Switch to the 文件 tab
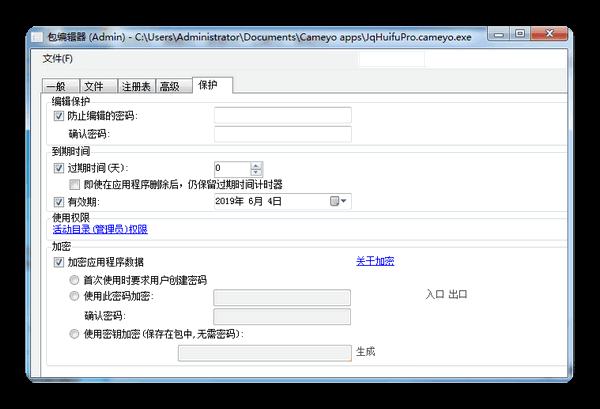Image resolution: width=600 pixels, height=409 pixels. (98, 86)
